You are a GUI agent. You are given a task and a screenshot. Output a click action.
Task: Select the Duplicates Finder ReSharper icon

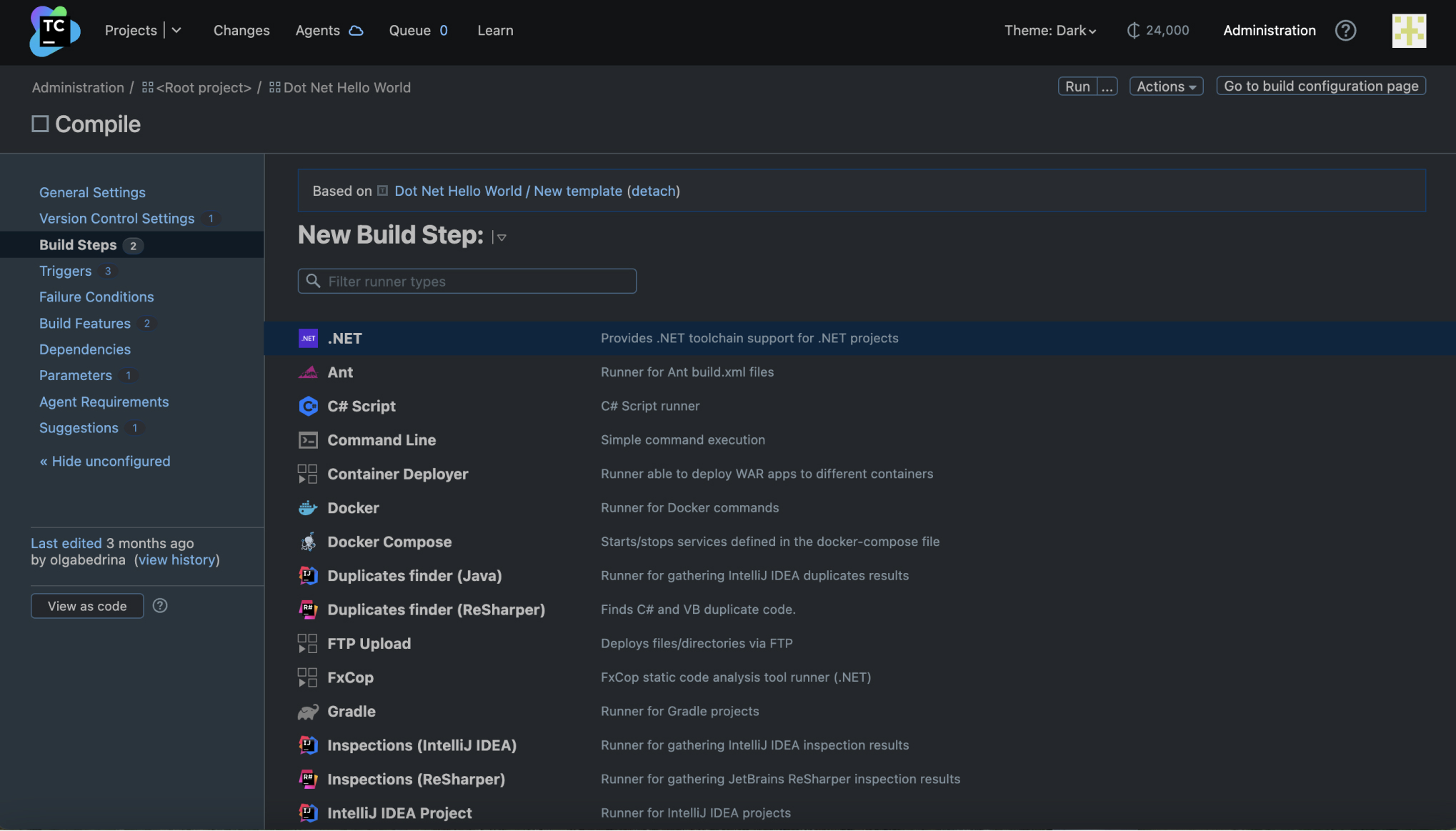pyautogui.click(x=307, y=608)
